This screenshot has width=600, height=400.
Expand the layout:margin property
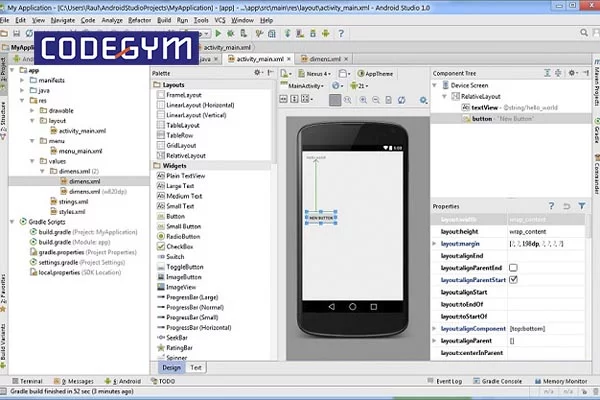click(x=434, y=243)
